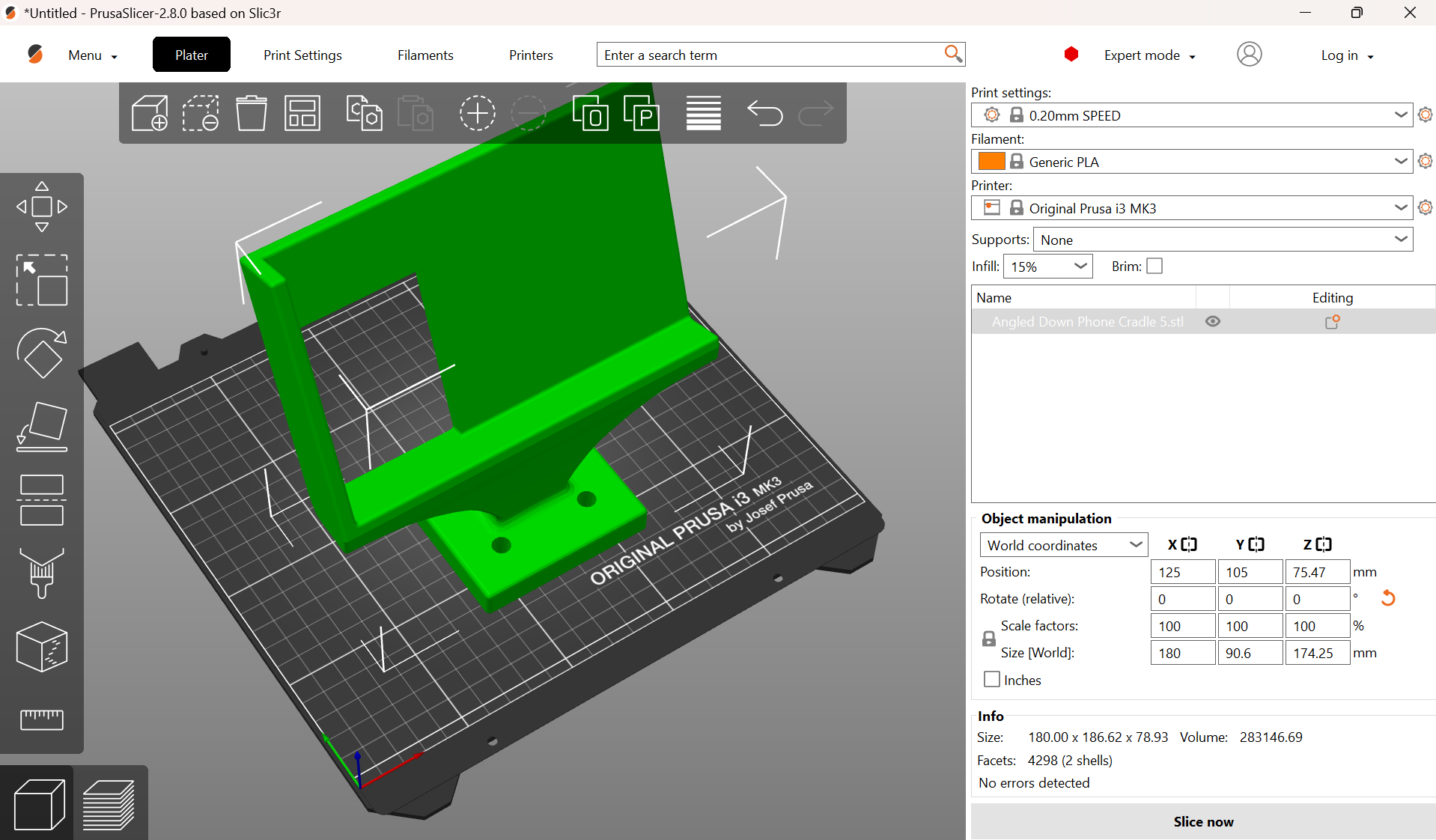
Task: Open variable layer height tool
Action: 703,113
